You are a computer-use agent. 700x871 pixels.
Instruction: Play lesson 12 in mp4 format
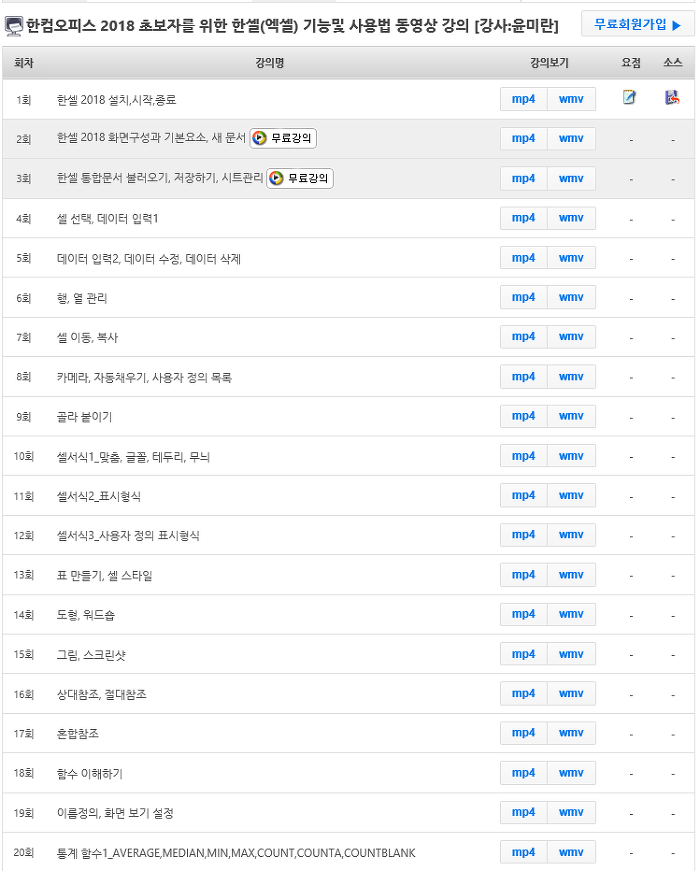[523, 535]
